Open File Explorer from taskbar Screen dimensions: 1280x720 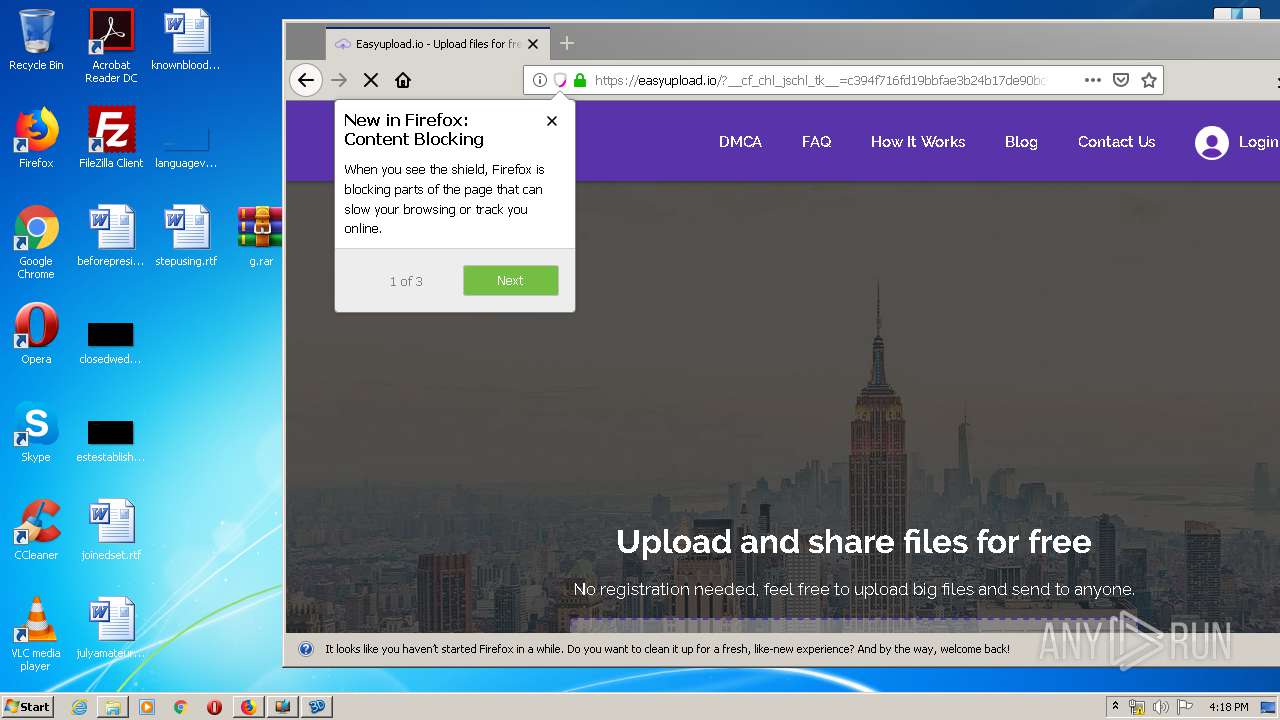(x=113, y=707)
